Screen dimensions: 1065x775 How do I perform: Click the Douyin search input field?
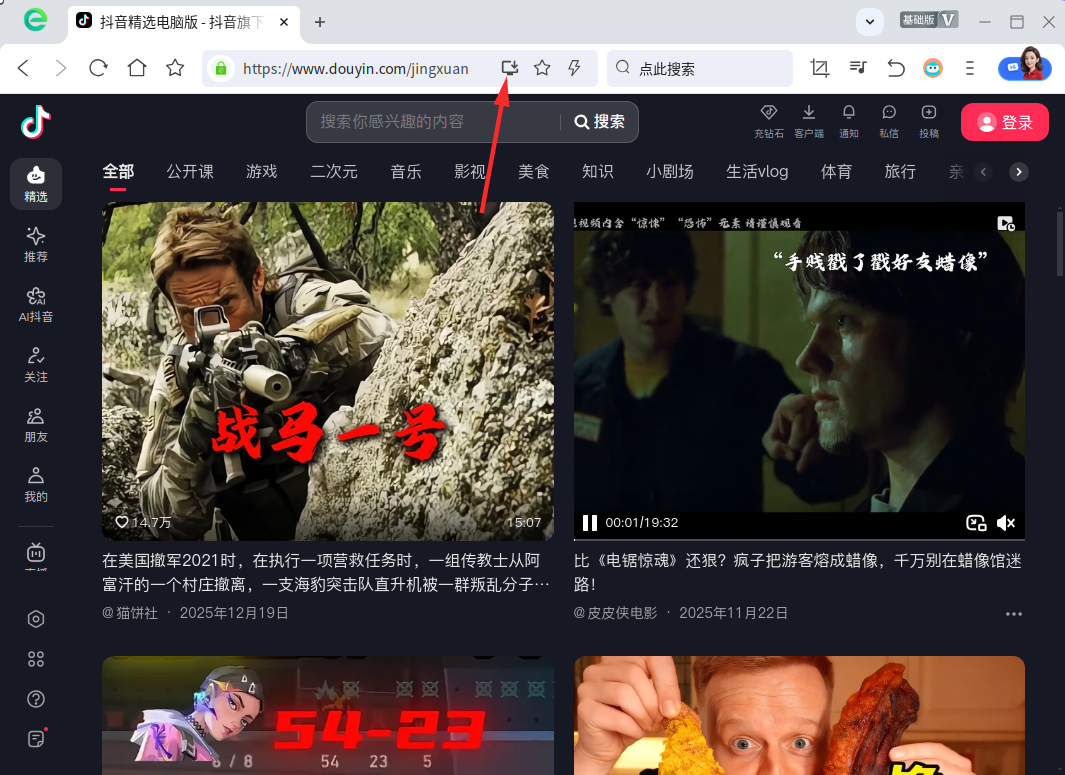[x=433, y=122]
